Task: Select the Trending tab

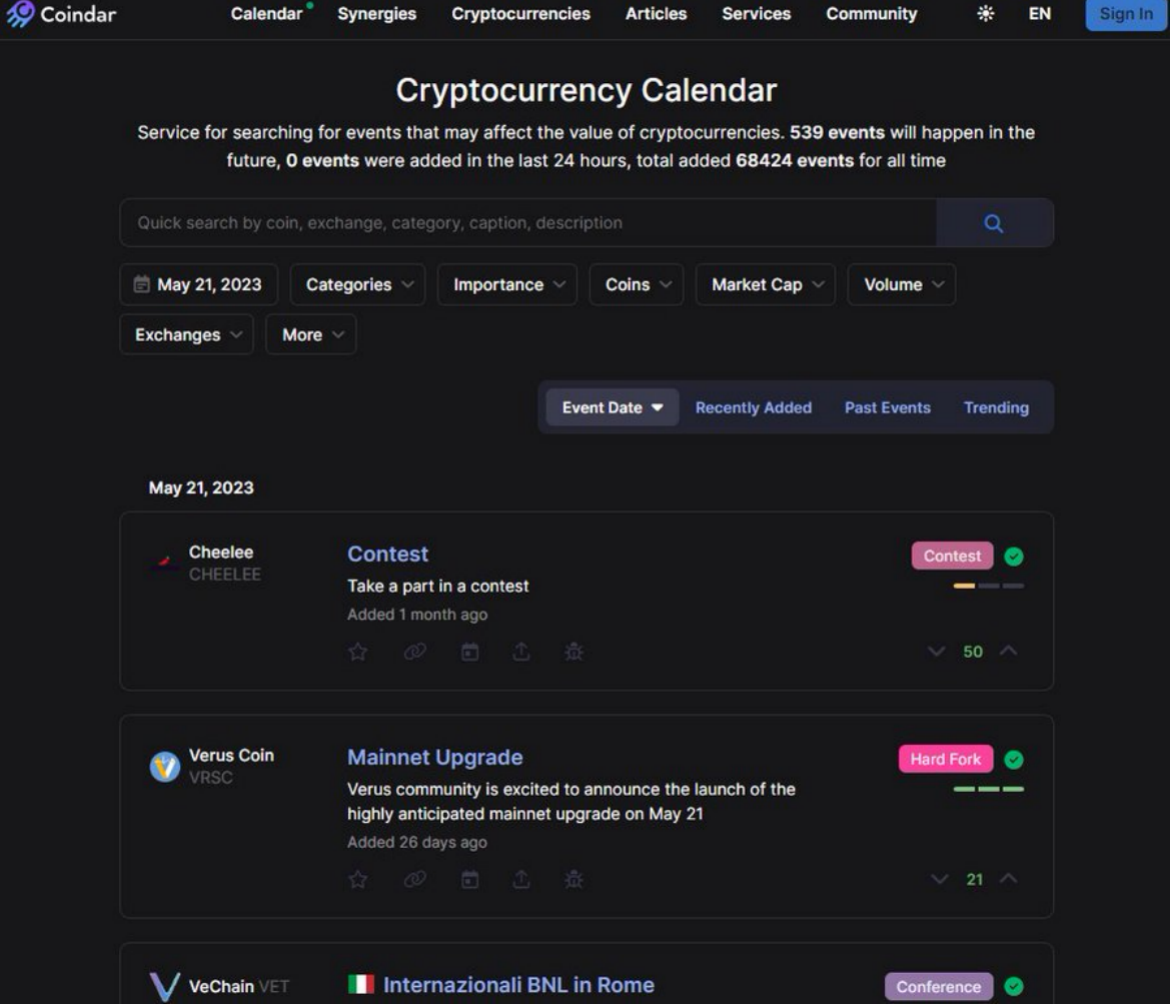Action: (x=996, y=408)
